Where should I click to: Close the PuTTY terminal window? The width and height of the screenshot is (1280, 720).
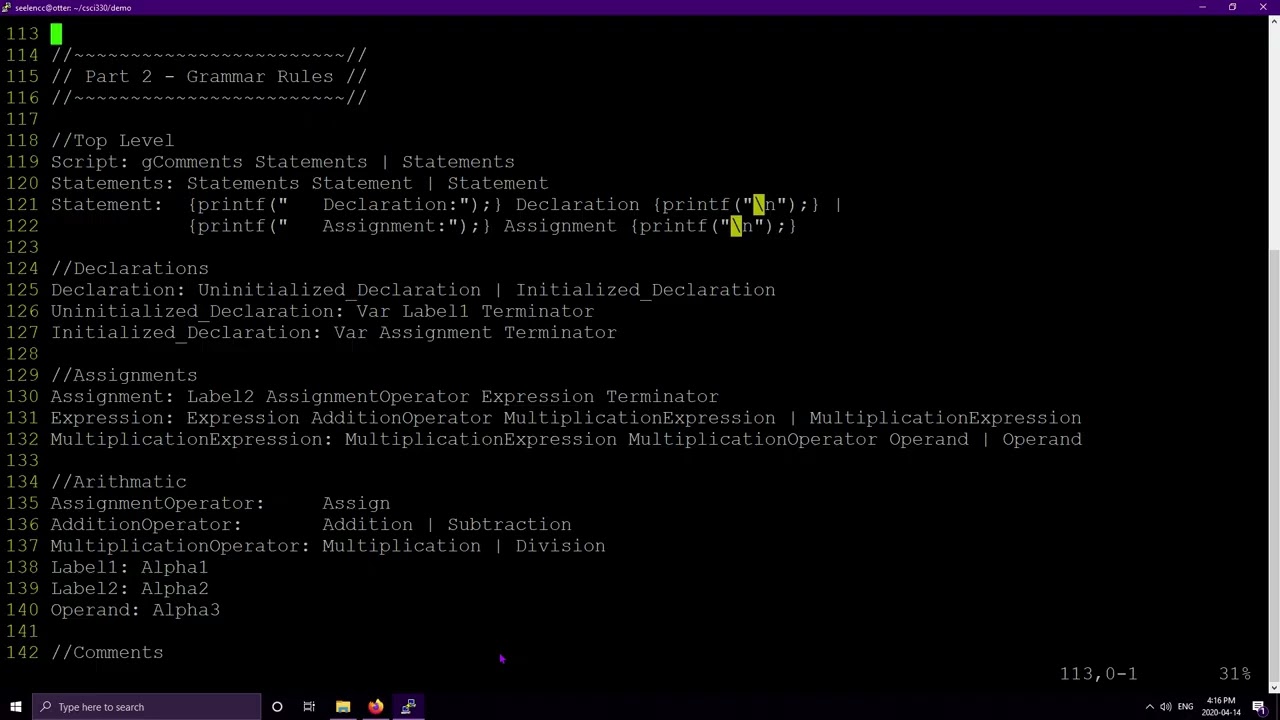click(x=1263, y=7)
